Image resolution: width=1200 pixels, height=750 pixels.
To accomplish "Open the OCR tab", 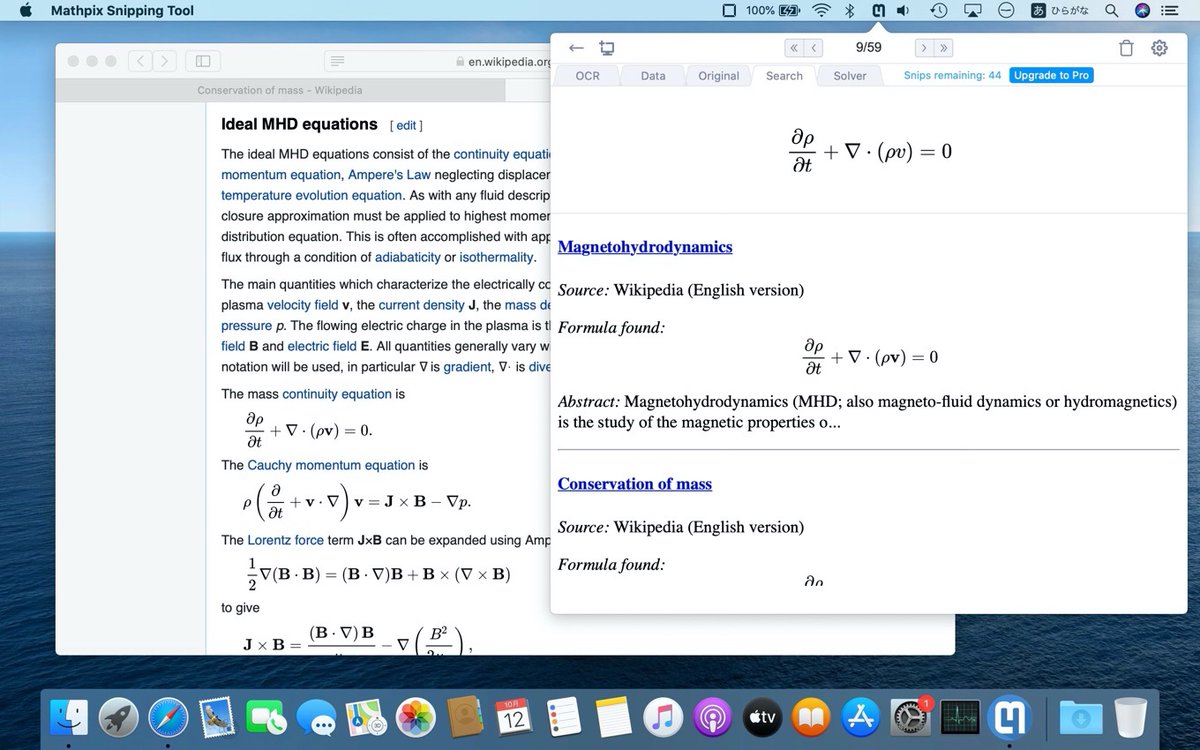I will tap(588, 76).
